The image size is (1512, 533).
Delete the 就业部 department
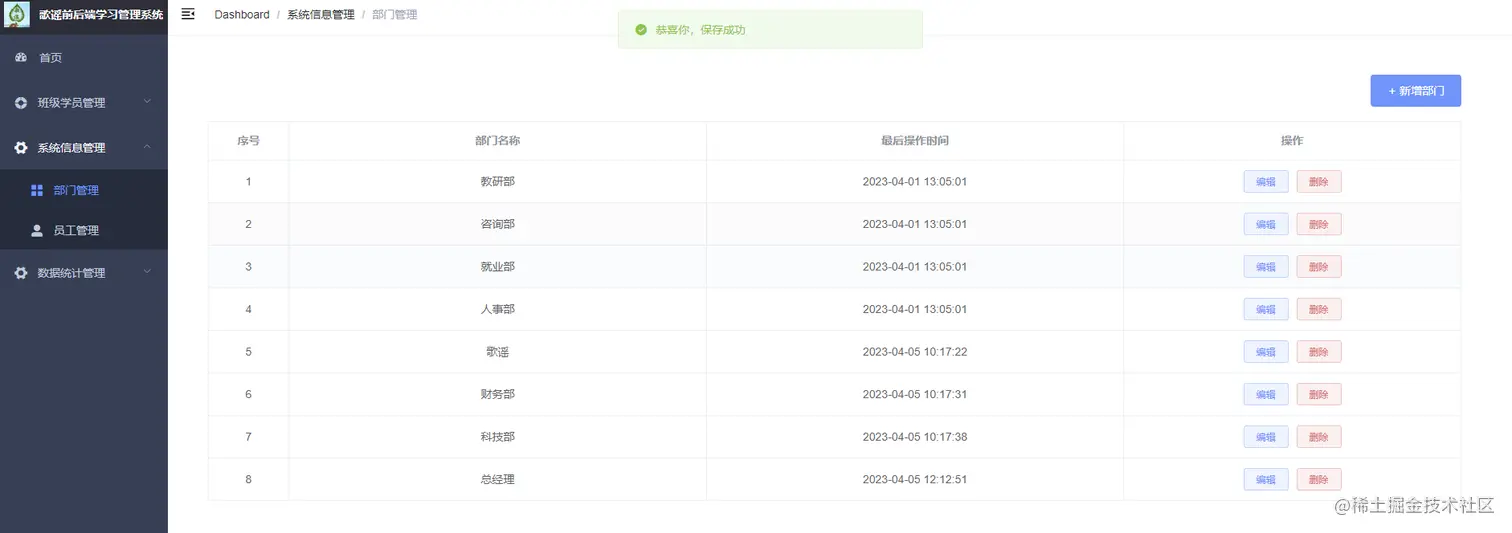tap(1319, 267)
